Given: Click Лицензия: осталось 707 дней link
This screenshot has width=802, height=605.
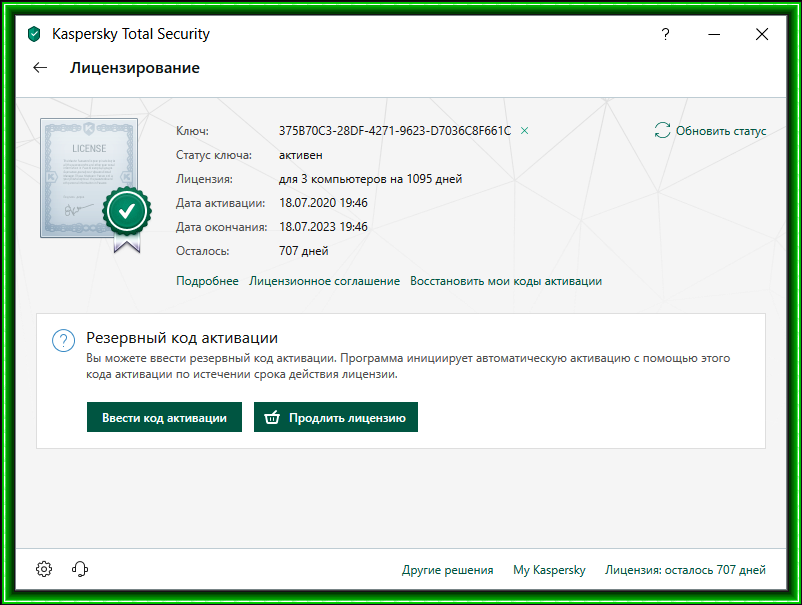Looking at the screenshot, I should [685, 570].
